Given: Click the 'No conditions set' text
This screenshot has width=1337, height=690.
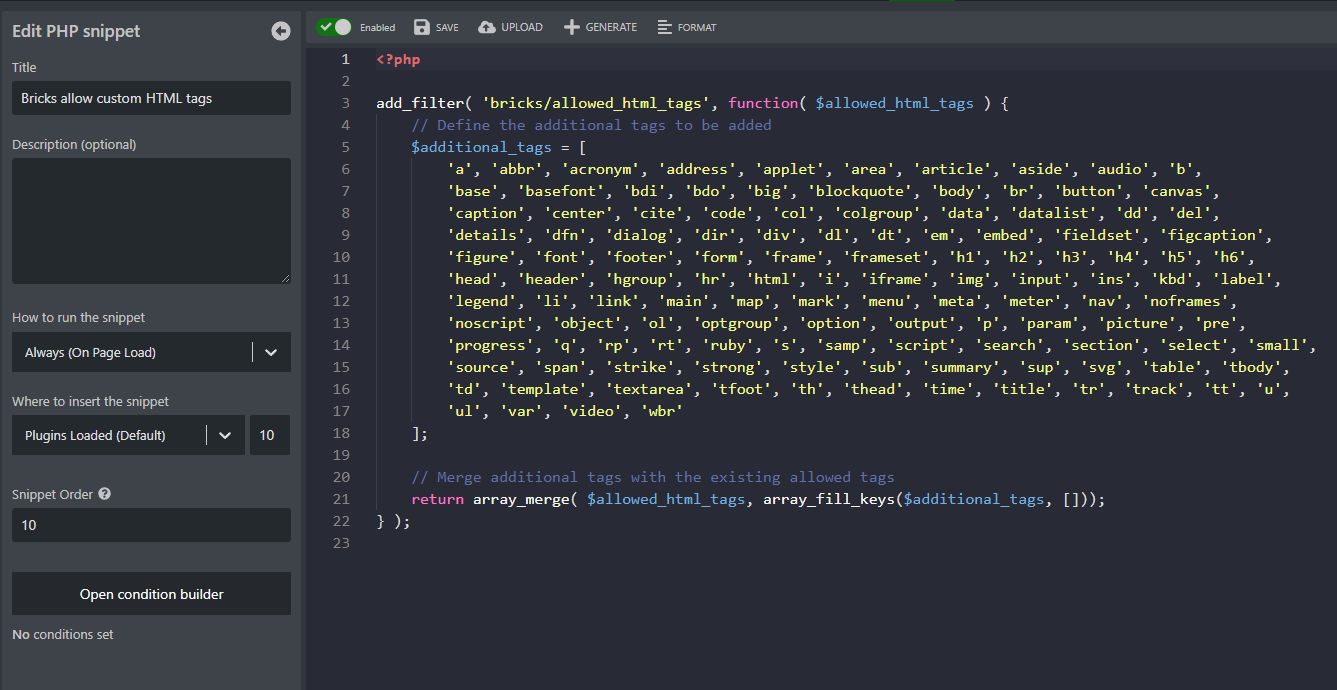Looking at the screenshot, I should pos(63,634).
